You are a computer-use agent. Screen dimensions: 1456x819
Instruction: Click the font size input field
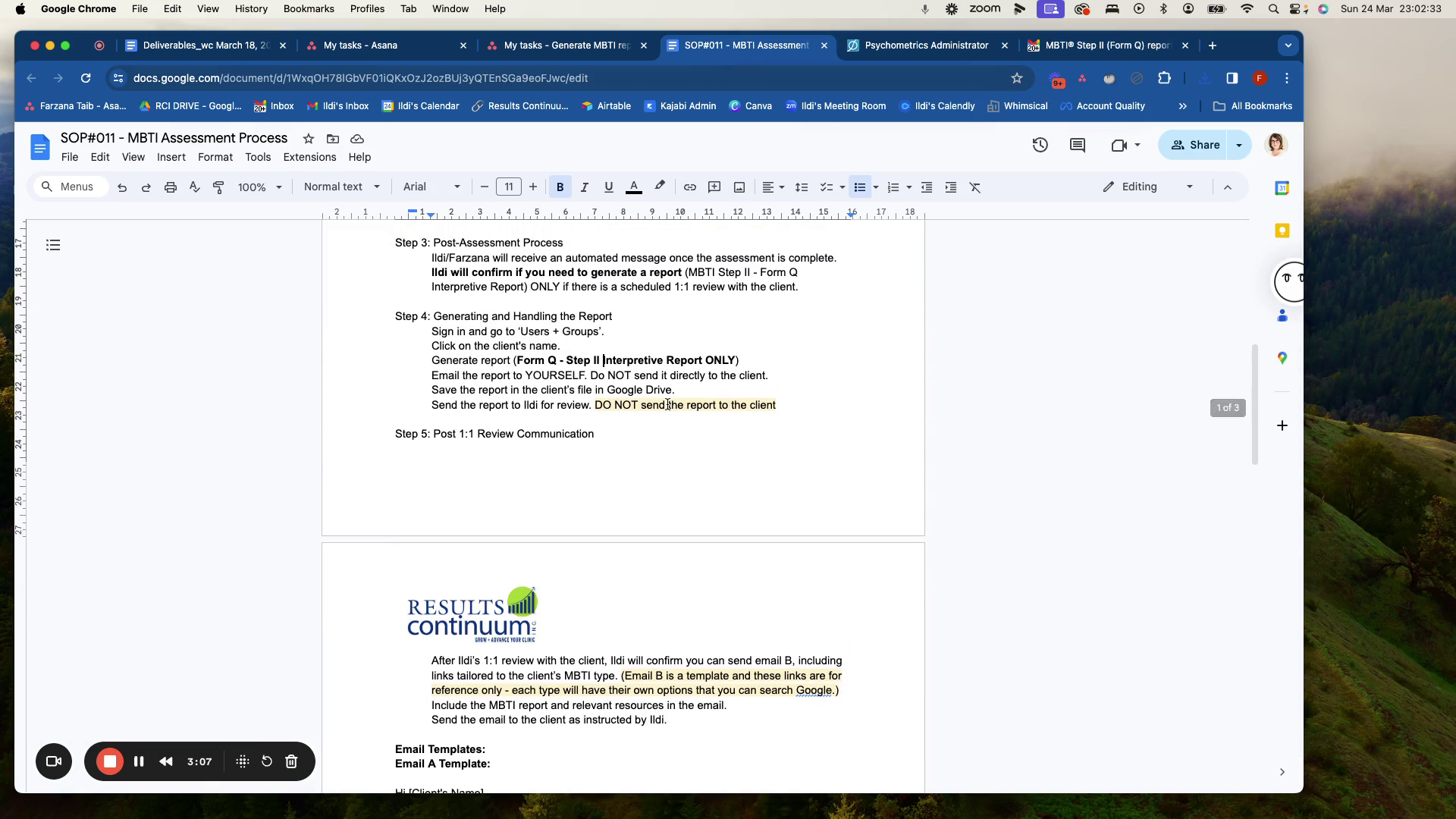point(508,187)
